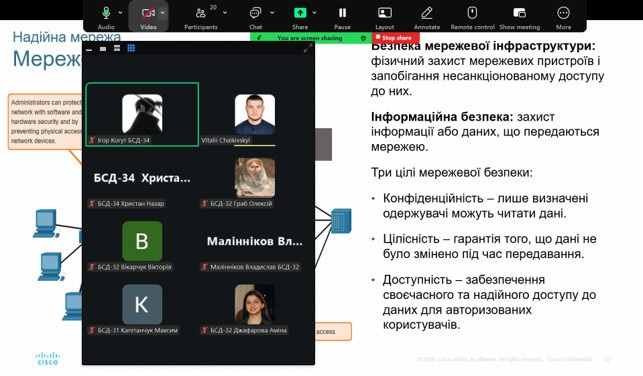Click the green Share screen icon
Viewport: 643px width, 376px height.
coord(300,13)
